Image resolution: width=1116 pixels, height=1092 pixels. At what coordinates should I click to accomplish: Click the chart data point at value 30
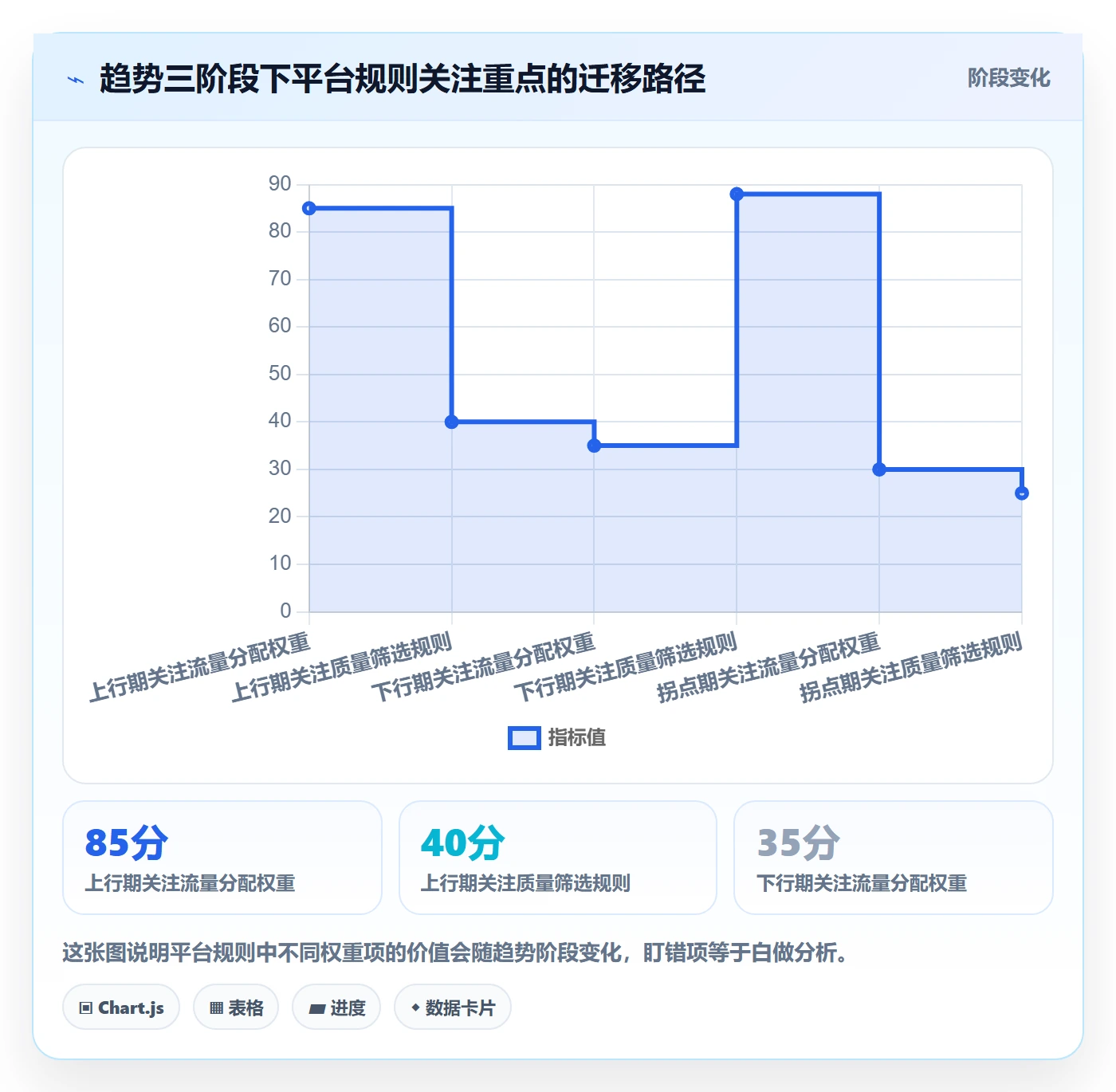879,469
